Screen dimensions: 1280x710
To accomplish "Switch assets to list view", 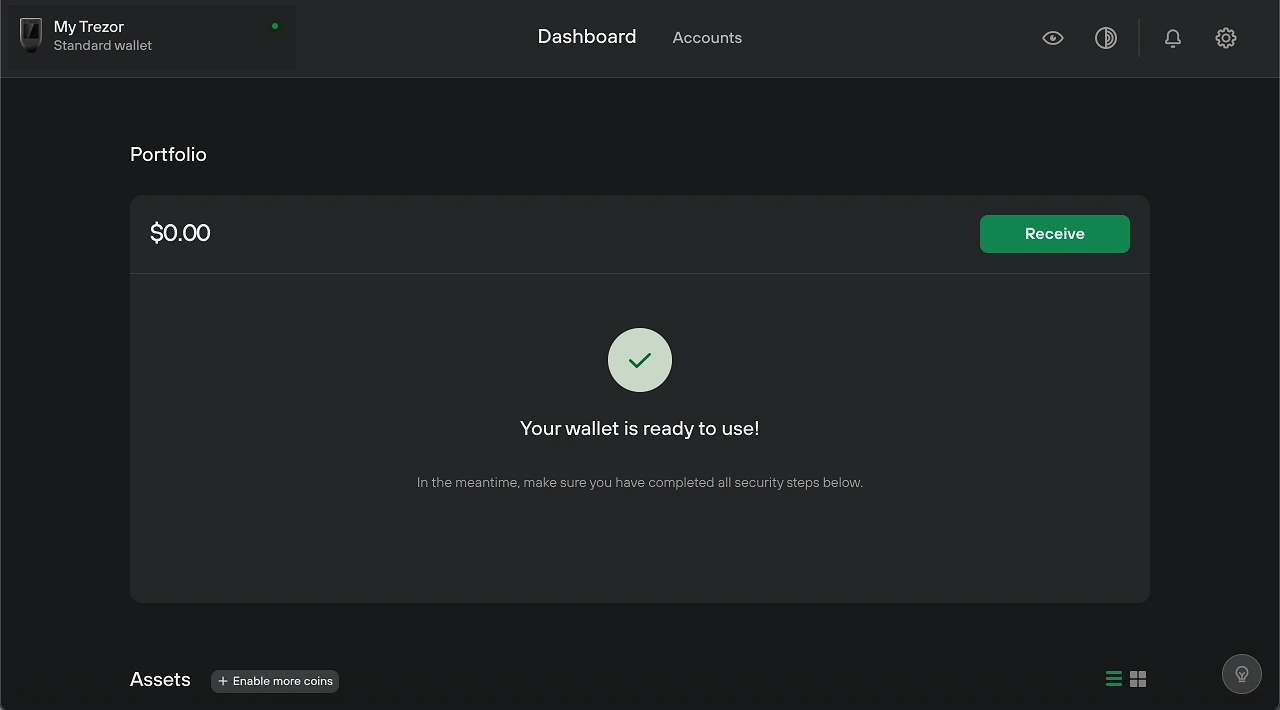I will (1114, 679).
